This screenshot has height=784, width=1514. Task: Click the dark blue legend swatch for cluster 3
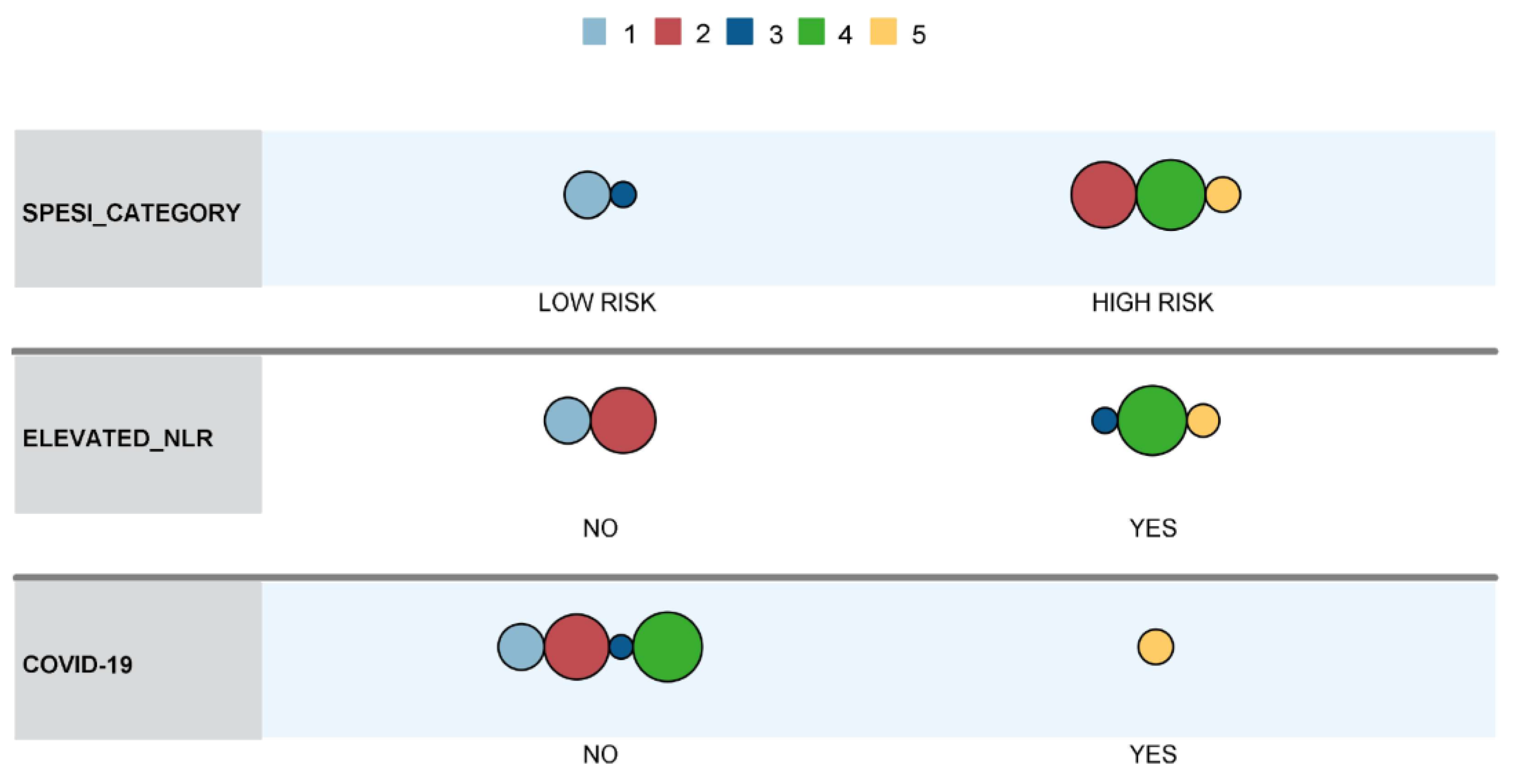(x=739, y=32)
